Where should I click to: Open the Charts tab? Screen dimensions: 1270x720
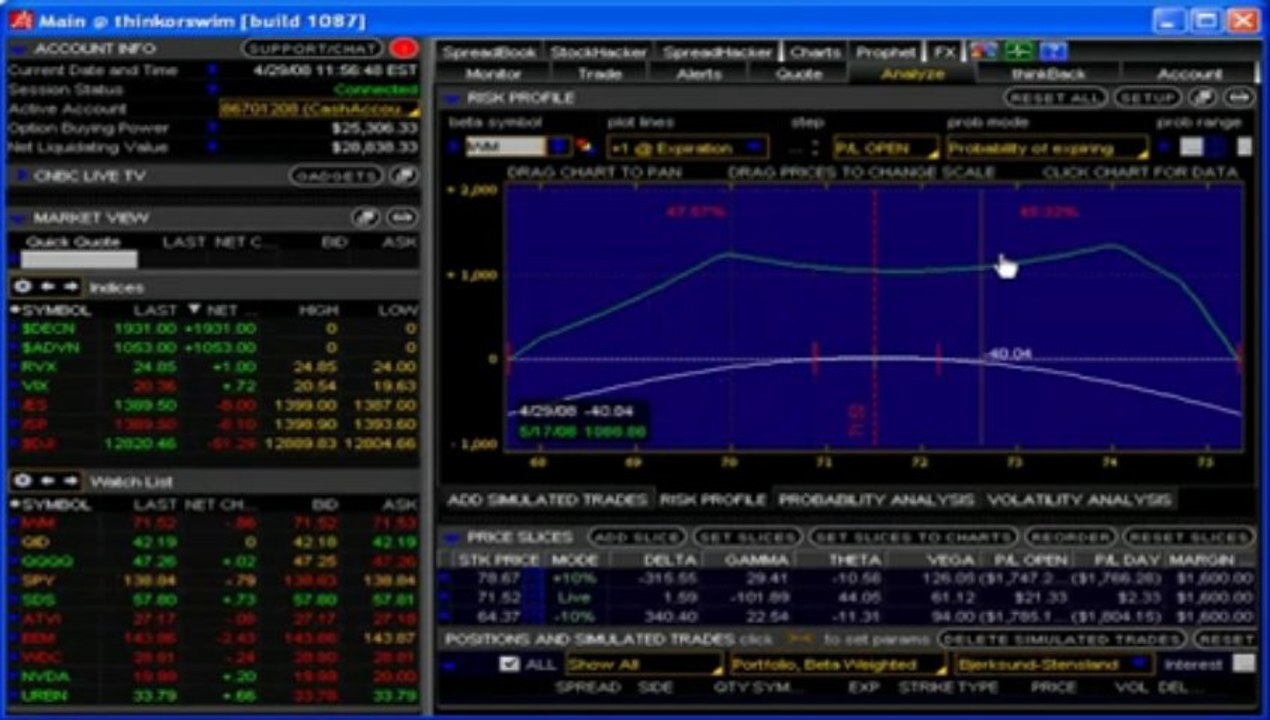point(816,52)
